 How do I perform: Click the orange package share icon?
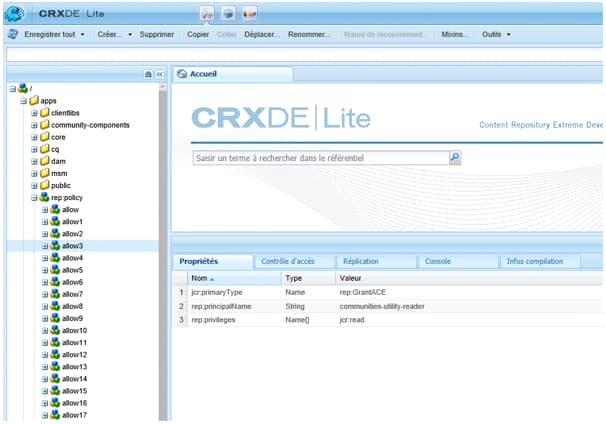coord(249,14)
